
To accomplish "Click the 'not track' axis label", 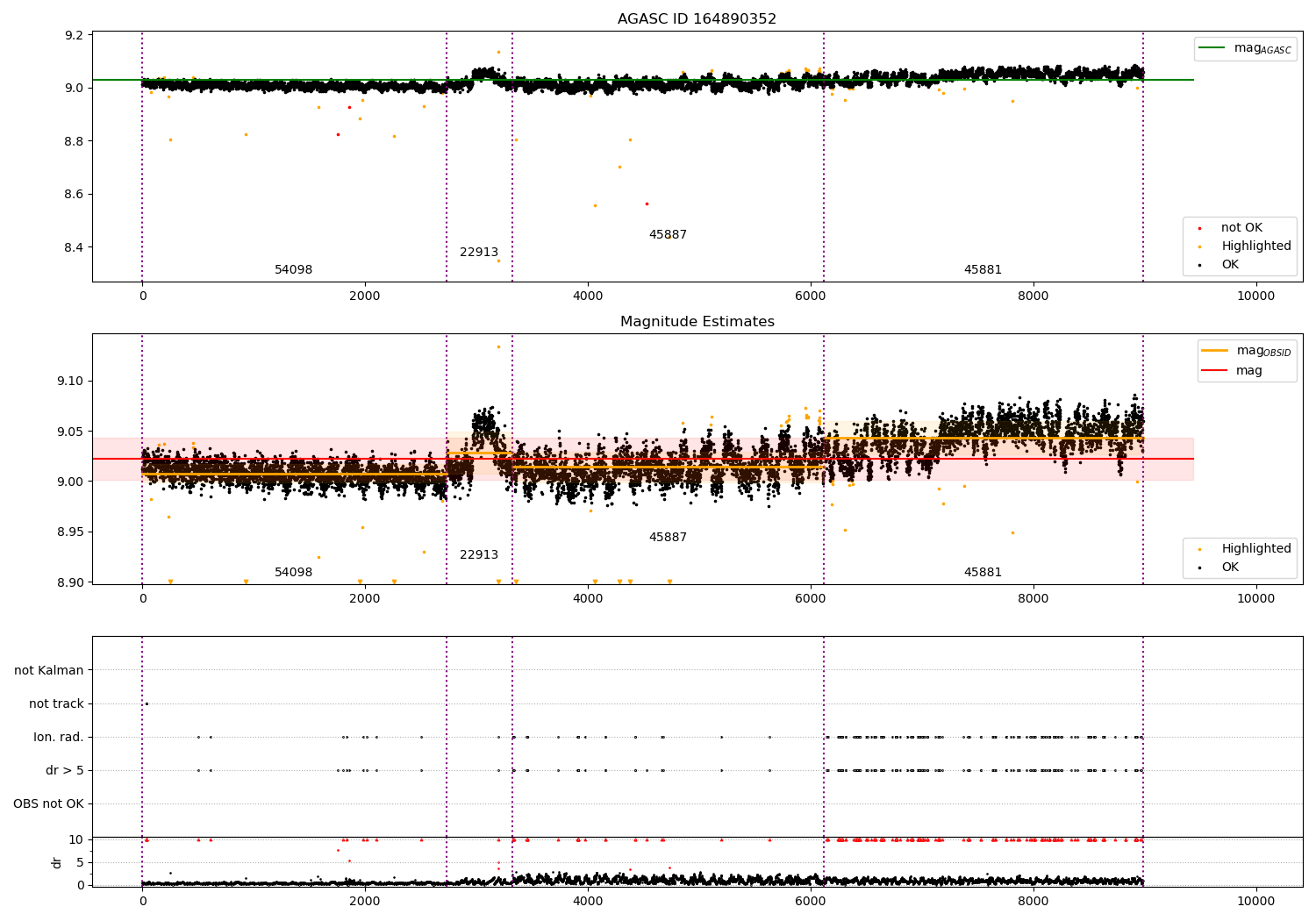I will click(56, 703).
